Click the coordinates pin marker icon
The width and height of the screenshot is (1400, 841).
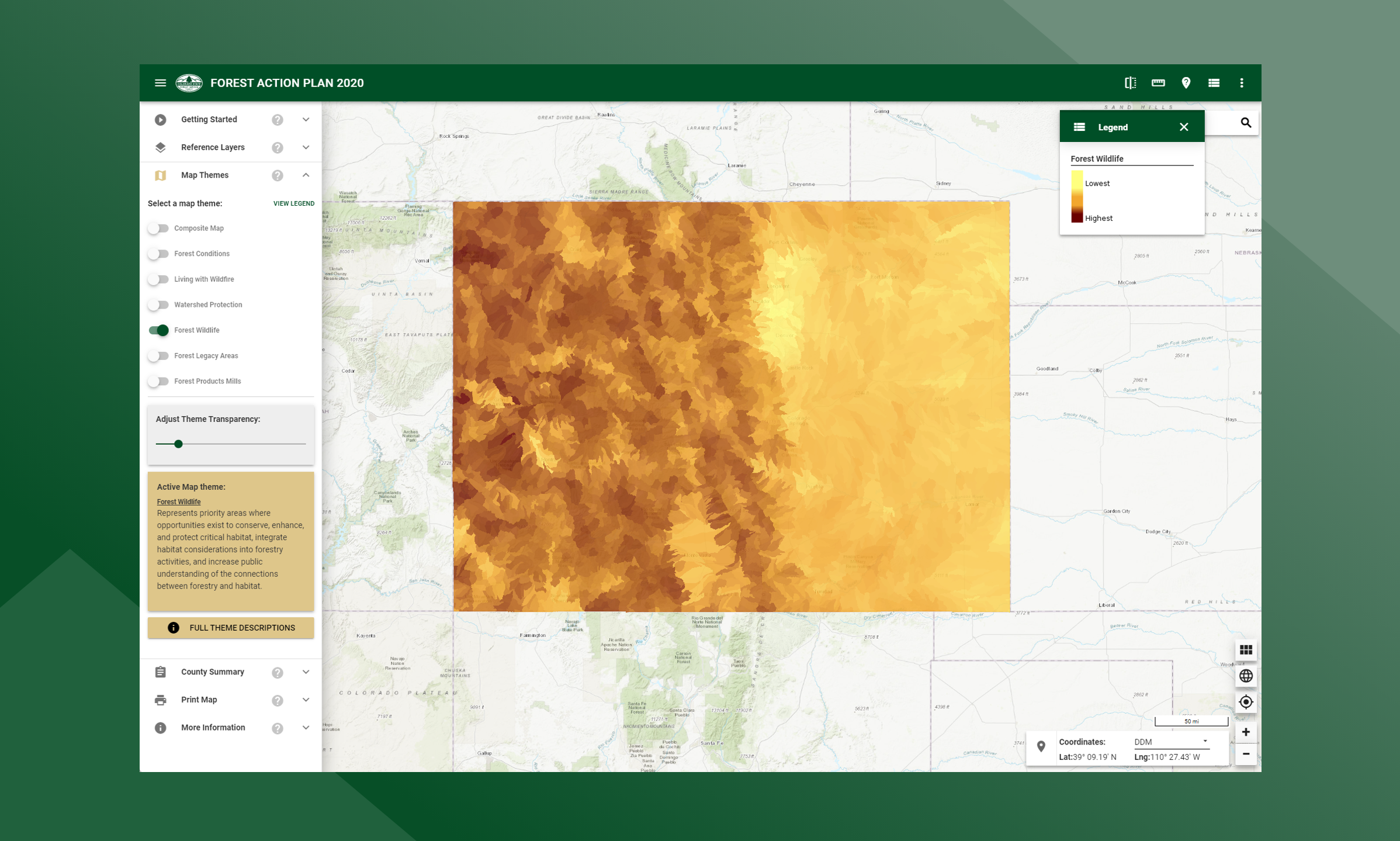tap(1041, 746)
